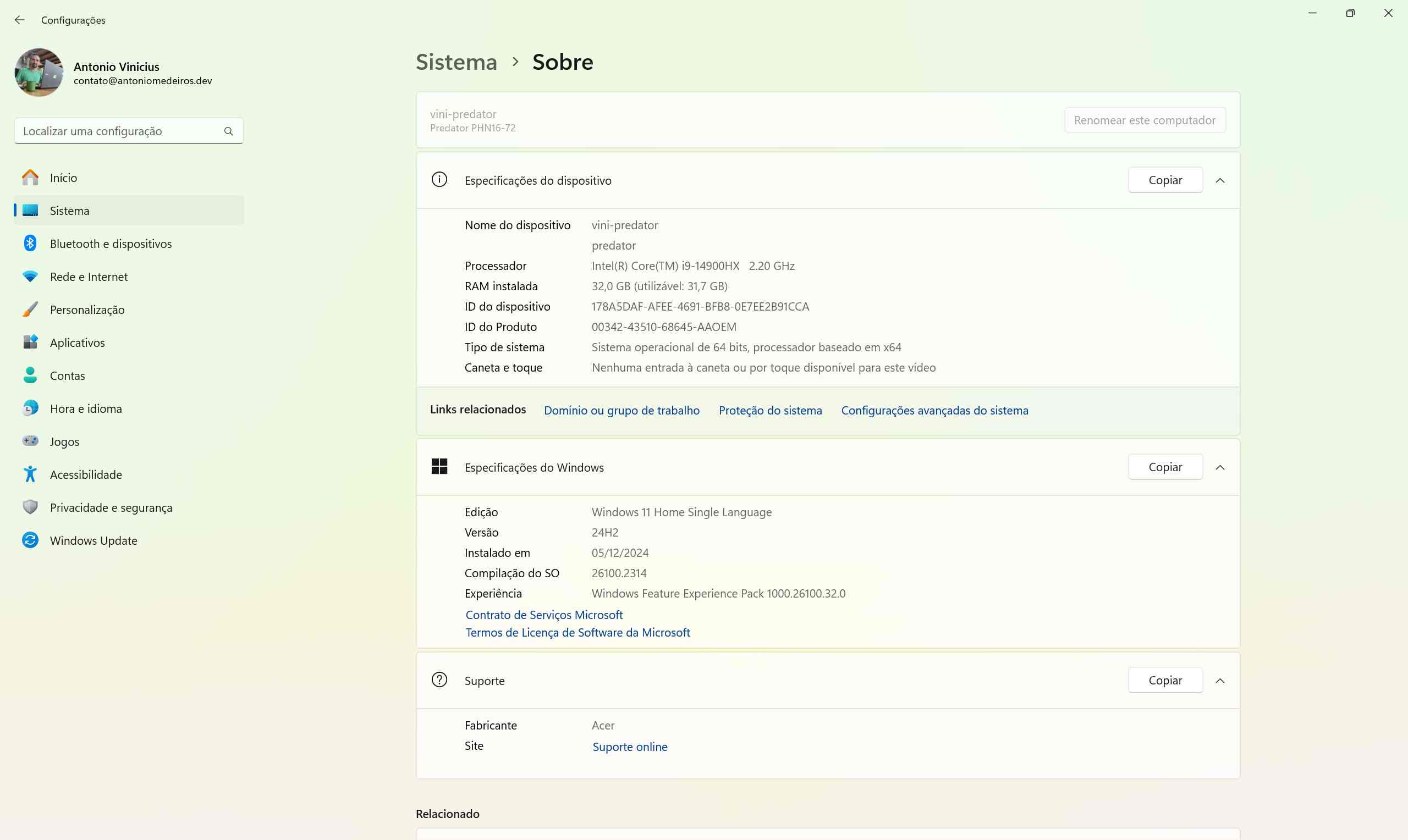Click Renomear este computador button
The width and height of the screenshot is (1408, 840).
pyautogui.click(x=1145, y=120)
